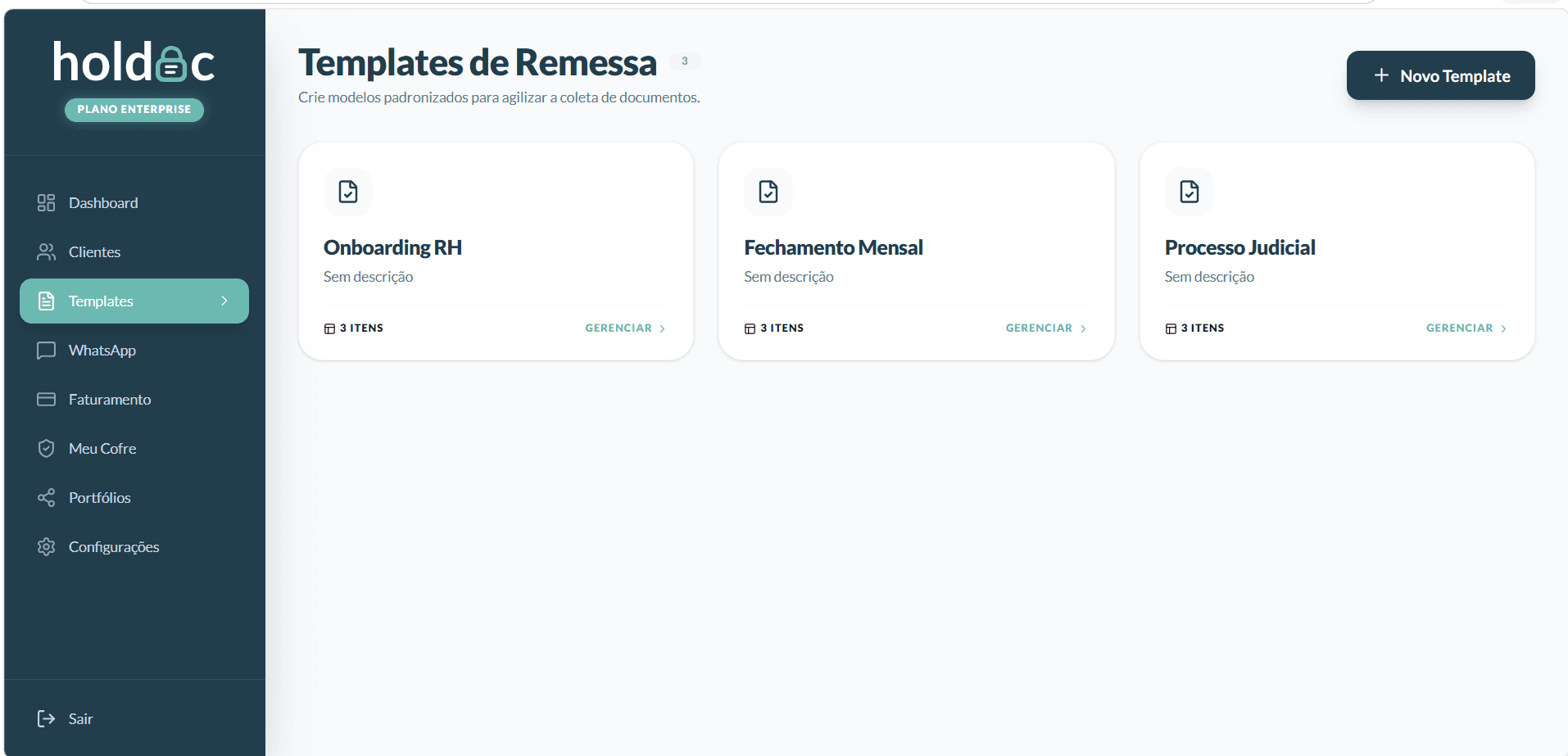
Task: Click the Dashboard grid icon in sidebar
Action: [46, 203]
